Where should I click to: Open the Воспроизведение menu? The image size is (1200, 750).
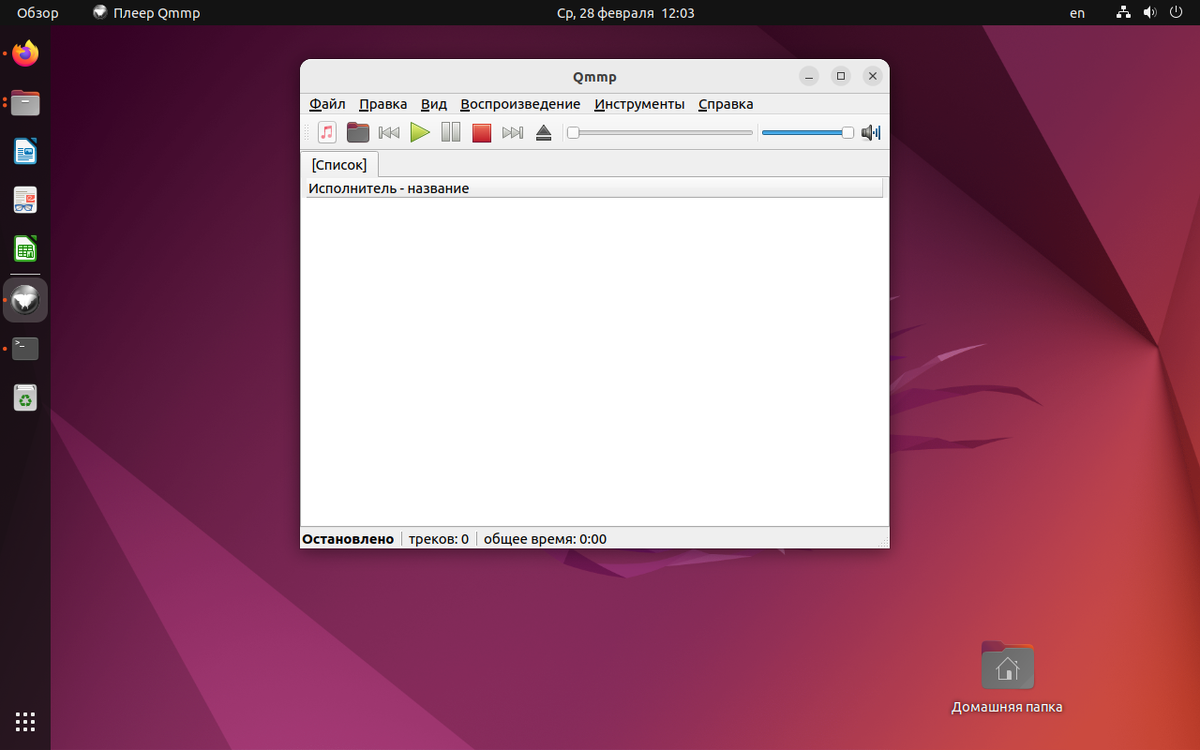coord(520,104)
